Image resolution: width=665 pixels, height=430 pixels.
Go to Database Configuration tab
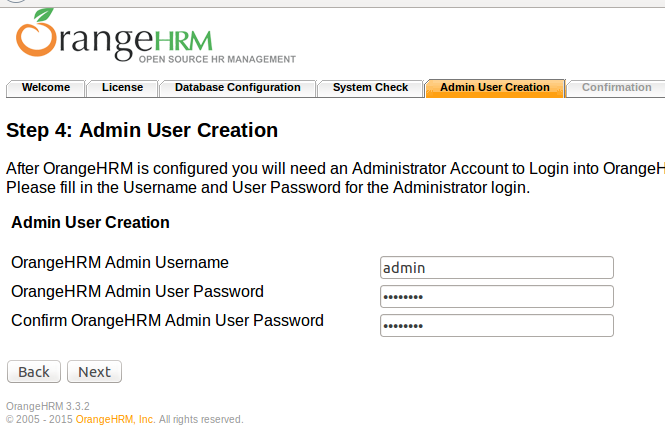coord(238,88)
